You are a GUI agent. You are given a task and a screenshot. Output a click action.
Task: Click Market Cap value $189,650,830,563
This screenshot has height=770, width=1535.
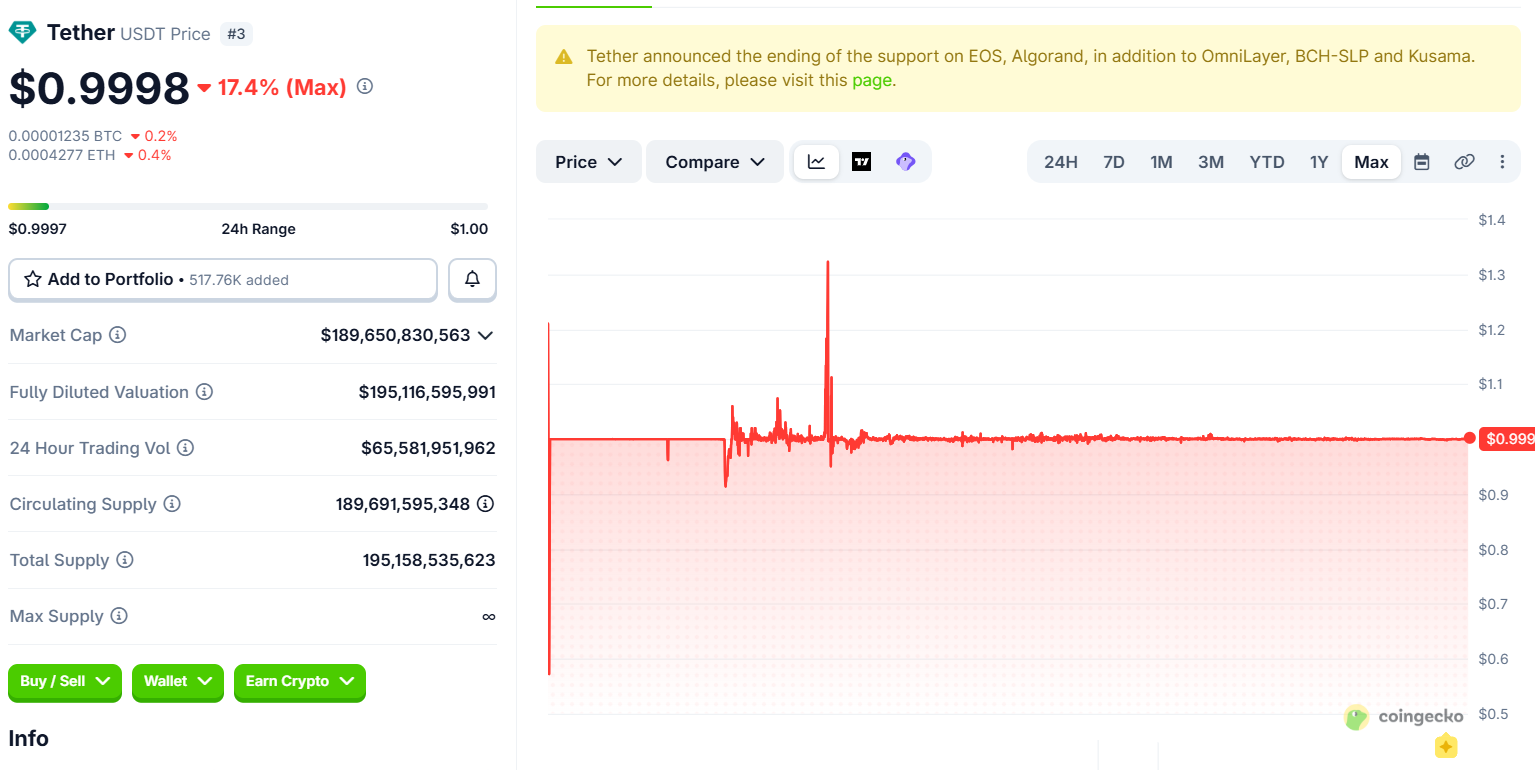395,335
